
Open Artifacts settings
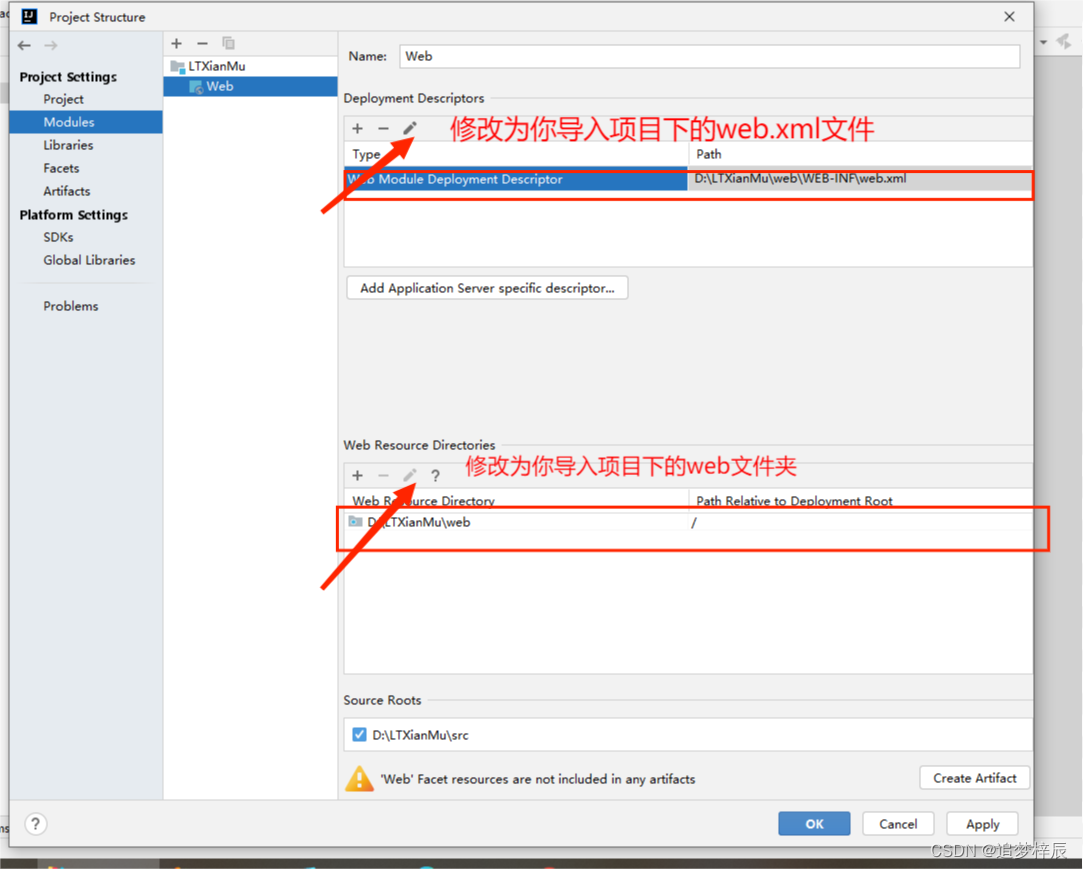(x=67, y=191)
